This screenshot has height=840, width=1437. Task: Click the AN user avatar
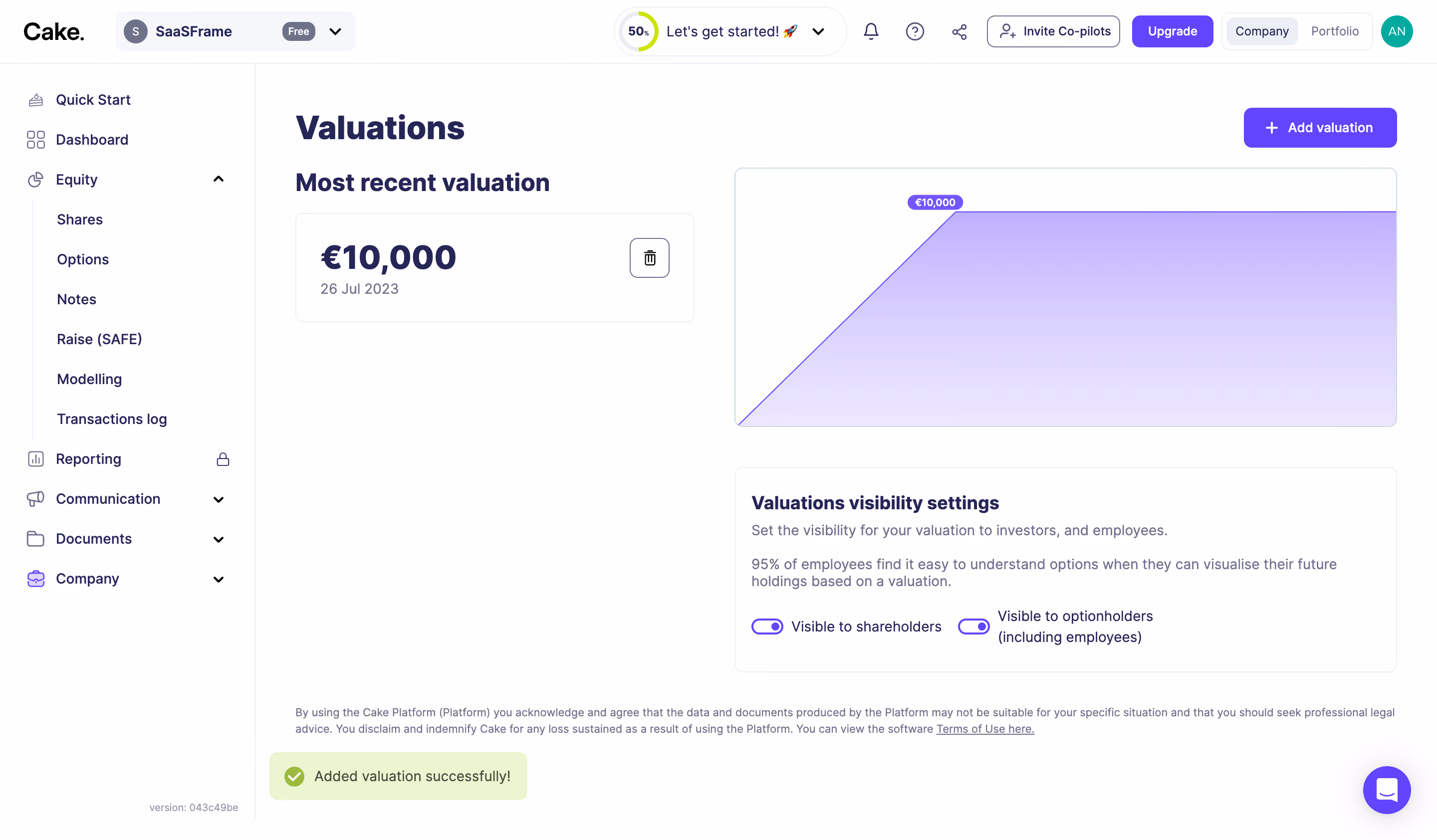[1396, 31]
